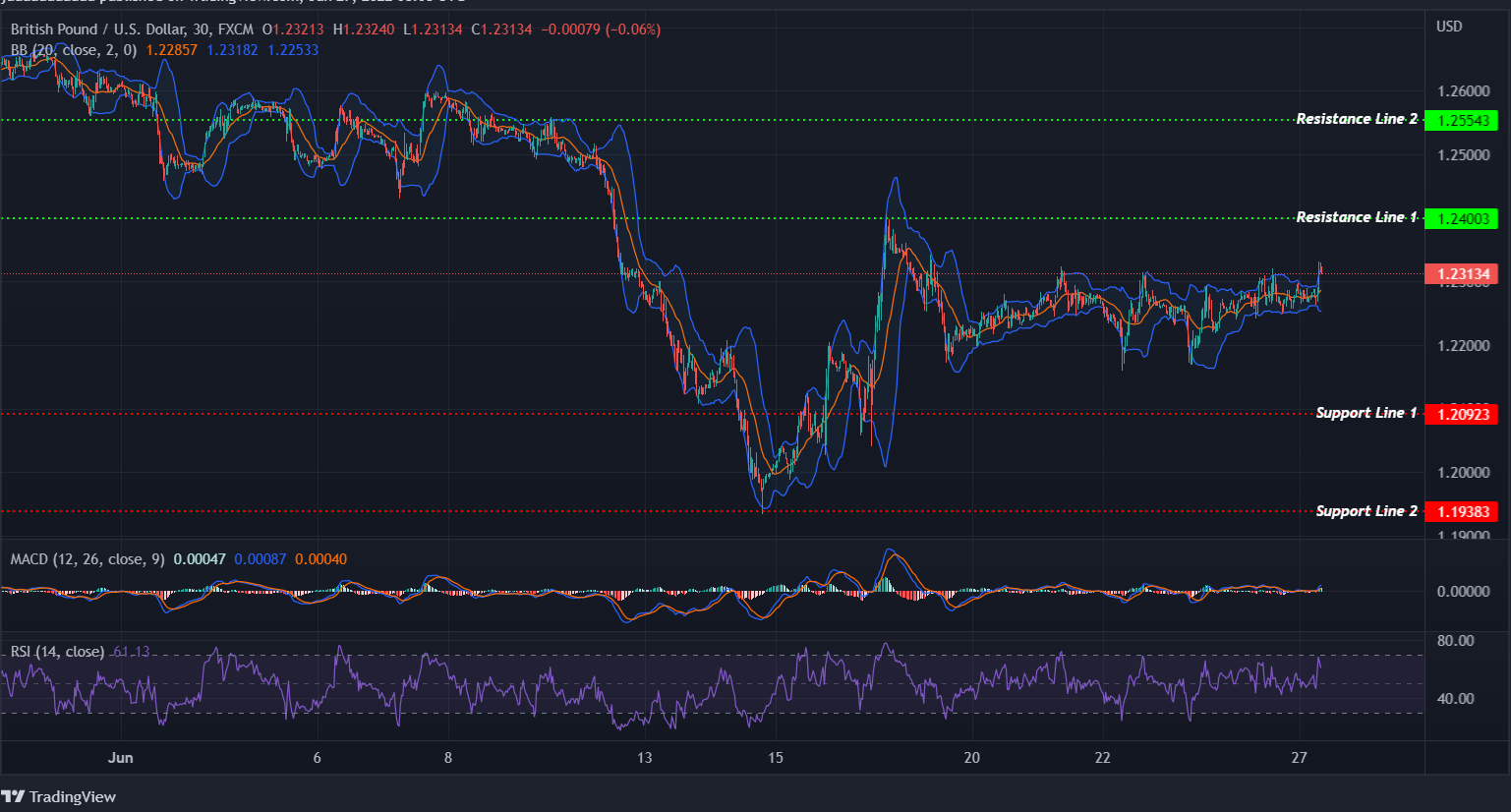This screenshot has width=1511, height=812.
Task: Click the green Resistance Line 2 price label 1.25543
Action: click(1462, 120)
